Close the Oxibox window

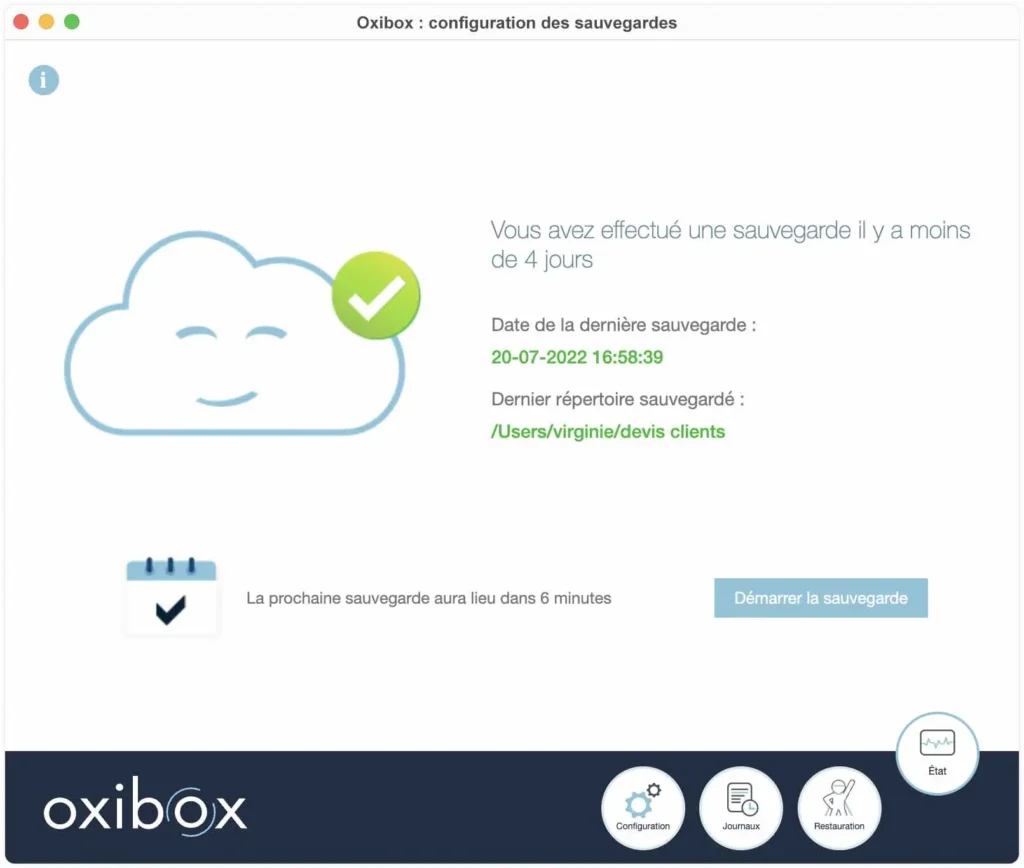click(21, 22)
